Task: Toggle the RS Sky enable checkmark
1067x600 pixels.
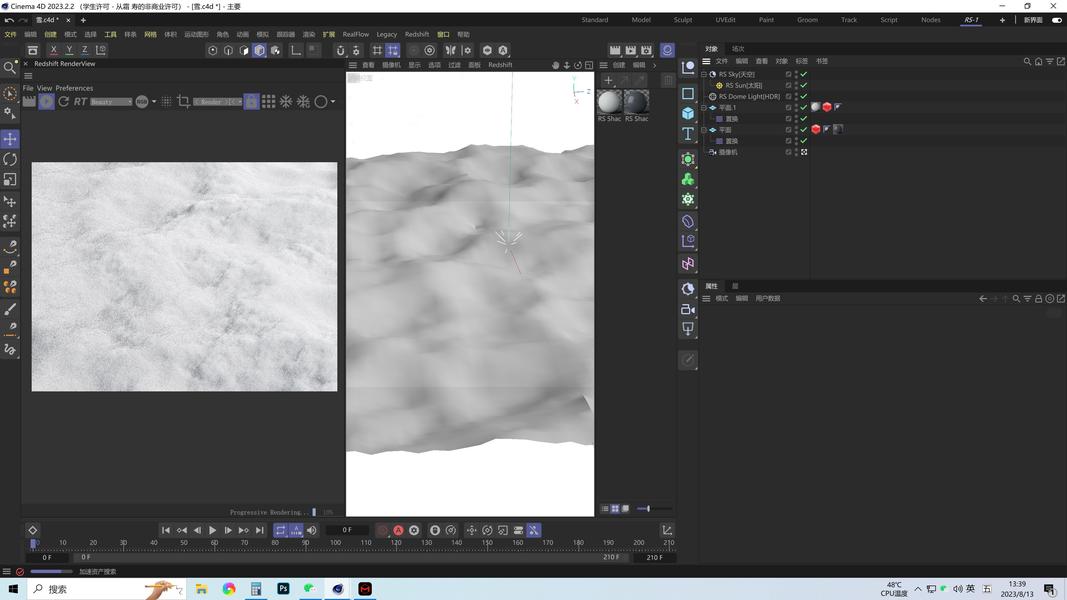Action: [x=804, y=74]
